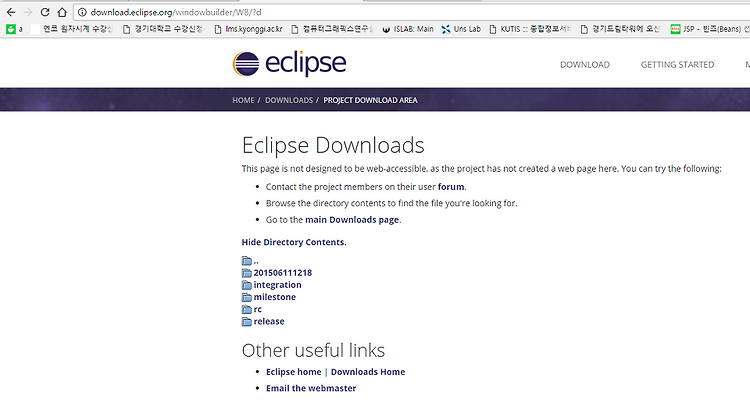750x406 pixels.
Task: Open the Downloads Home link
Action: click(368, 372)
